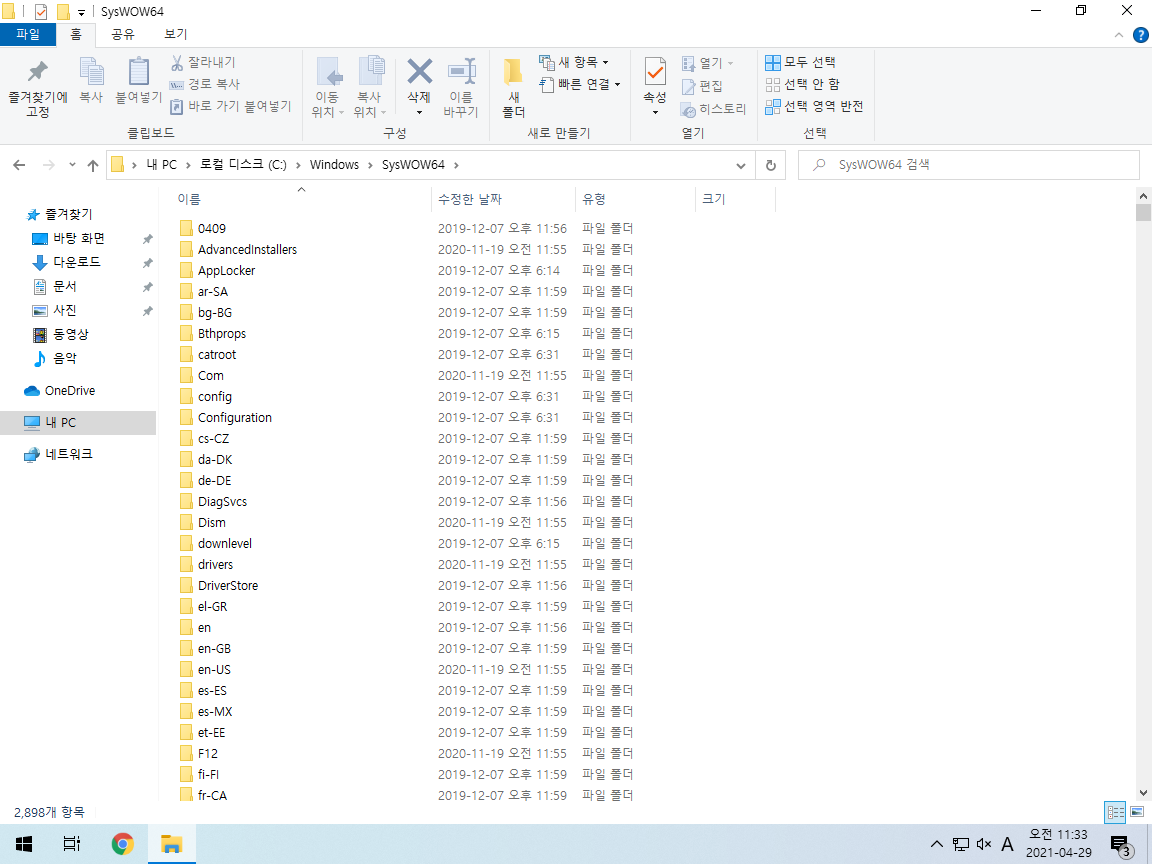Open the New item (새 항목) menu
The width and height of the screenshot is (1152, 864).
574,62
